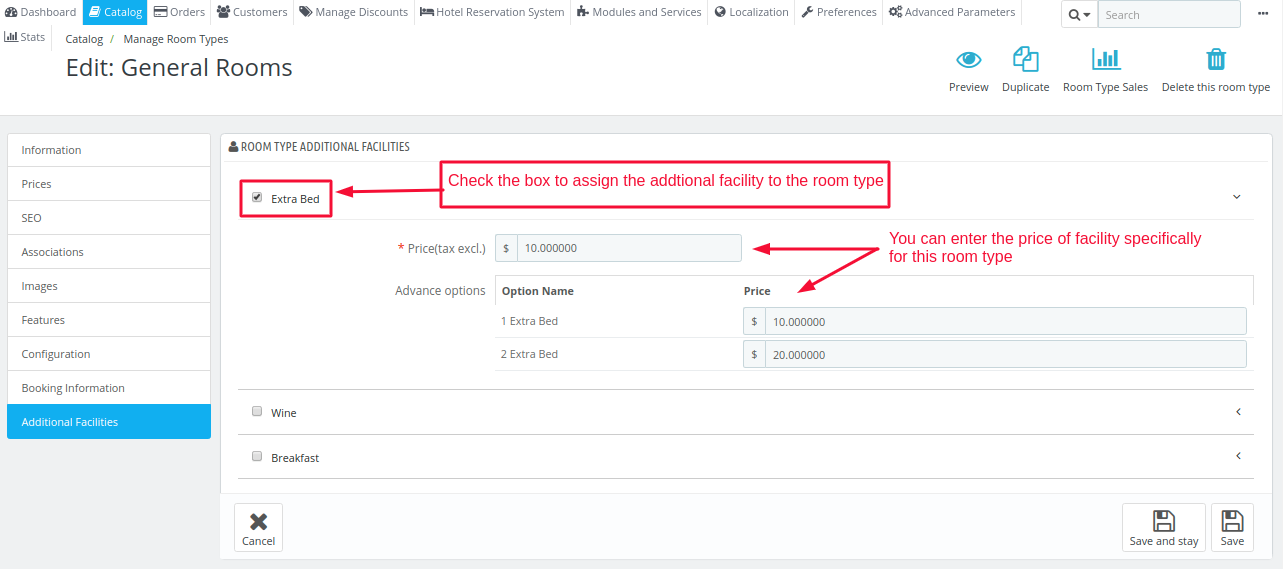Click the Price(tax excl.) input field
This screenshot has width=1283, height=569.
click(x=629, y=248)
